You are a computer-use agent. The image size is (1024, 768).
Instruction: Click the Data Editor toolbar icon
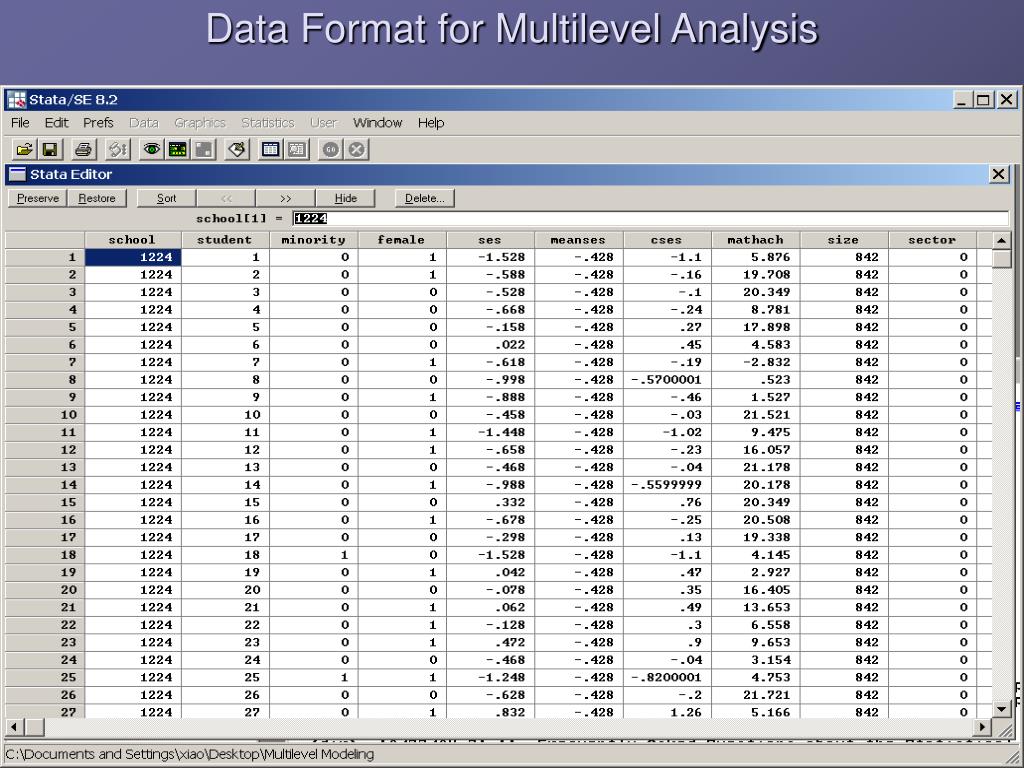[x=270, y=149]
